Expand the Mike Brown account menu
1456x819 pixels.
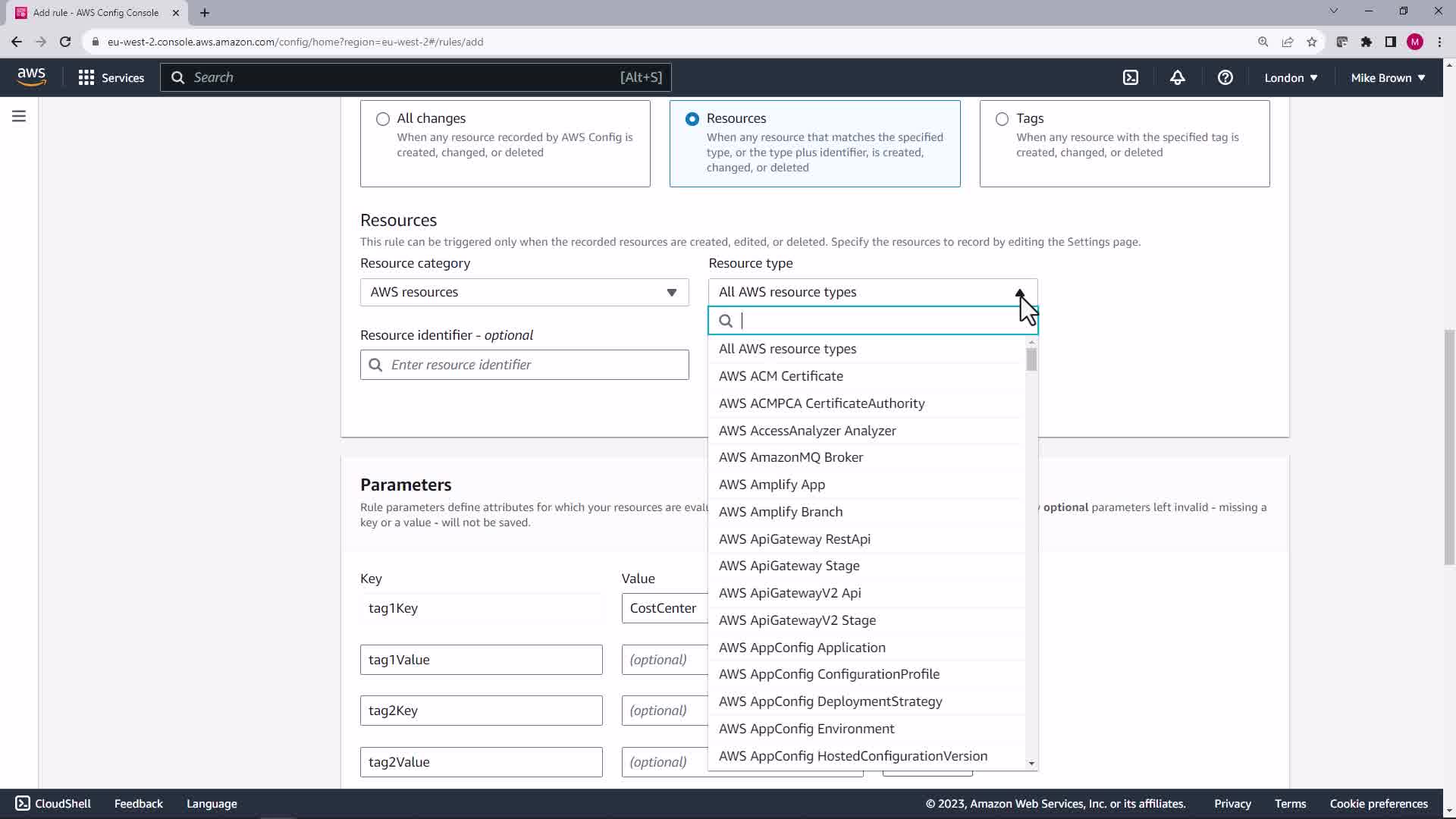click(x=1388, y=77)
